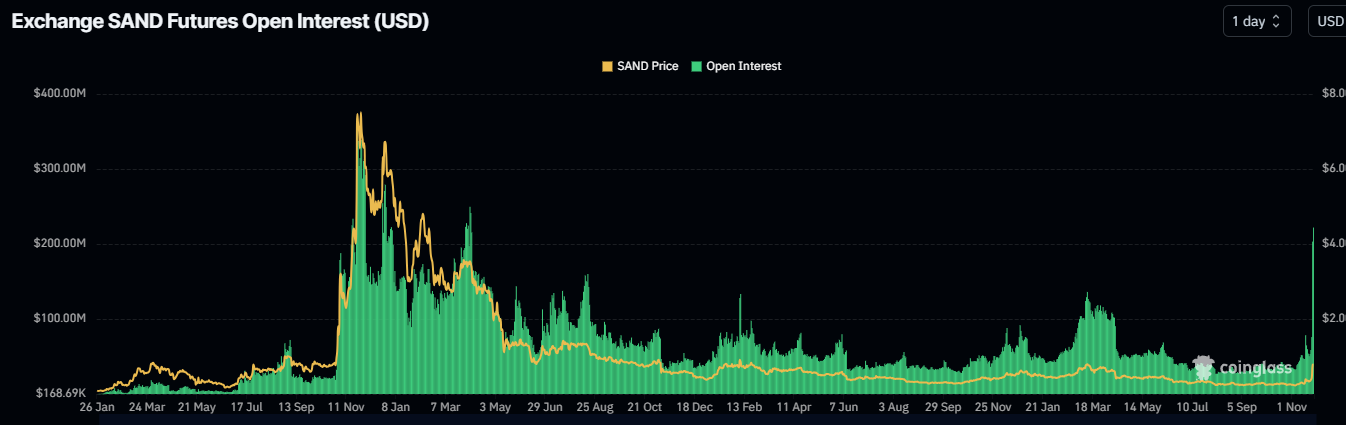Screen dimensions: 1346x425
Task: Click the '11 Apr' date label
Action: 795,408
